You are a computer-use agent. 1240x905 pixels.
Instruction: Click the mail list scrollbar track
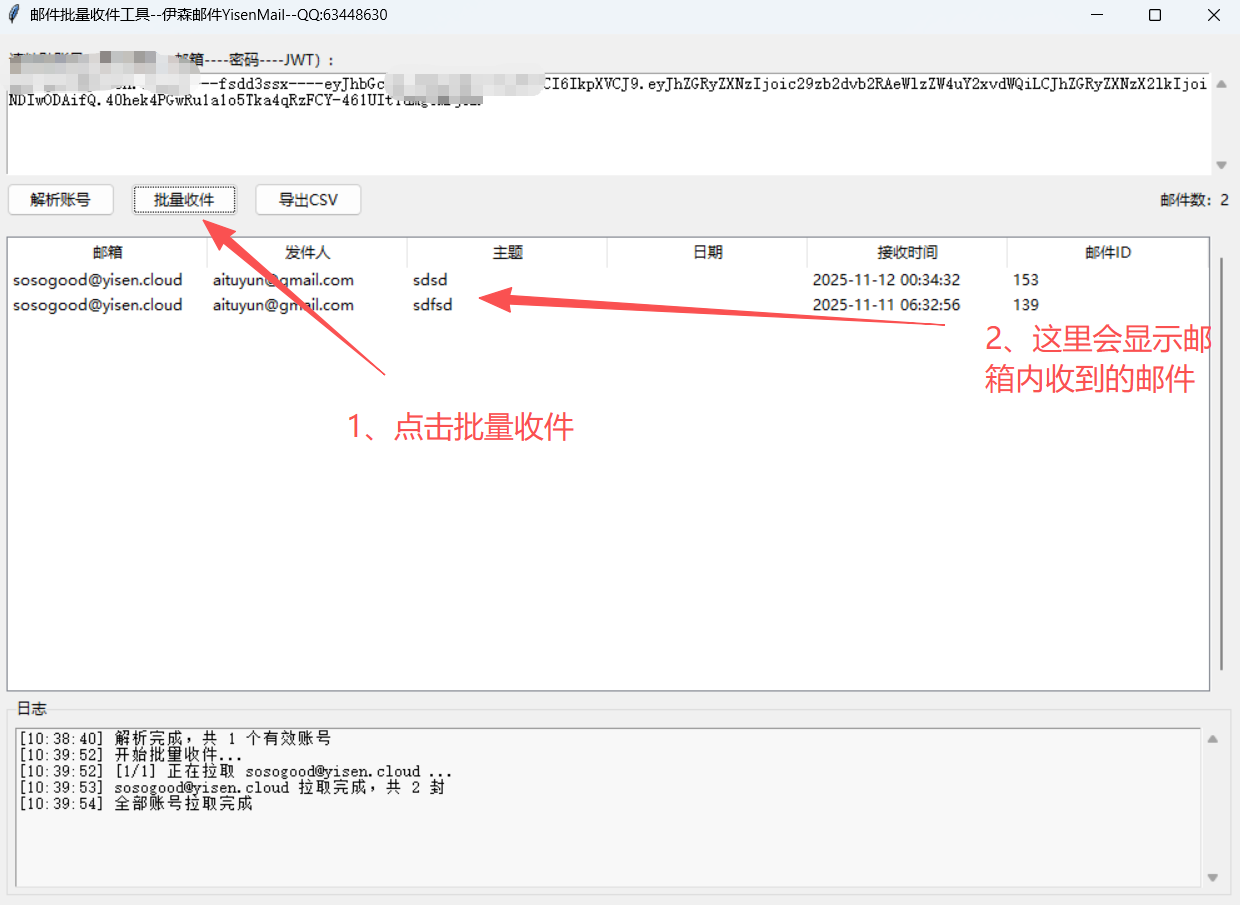[x=1221, y=450]
